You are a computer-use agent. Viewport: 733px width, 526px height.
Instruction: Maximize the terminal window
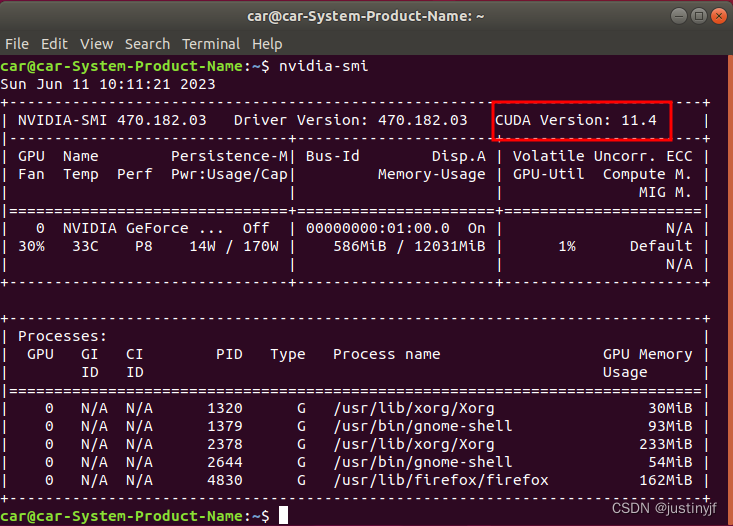tap(698, 16)
